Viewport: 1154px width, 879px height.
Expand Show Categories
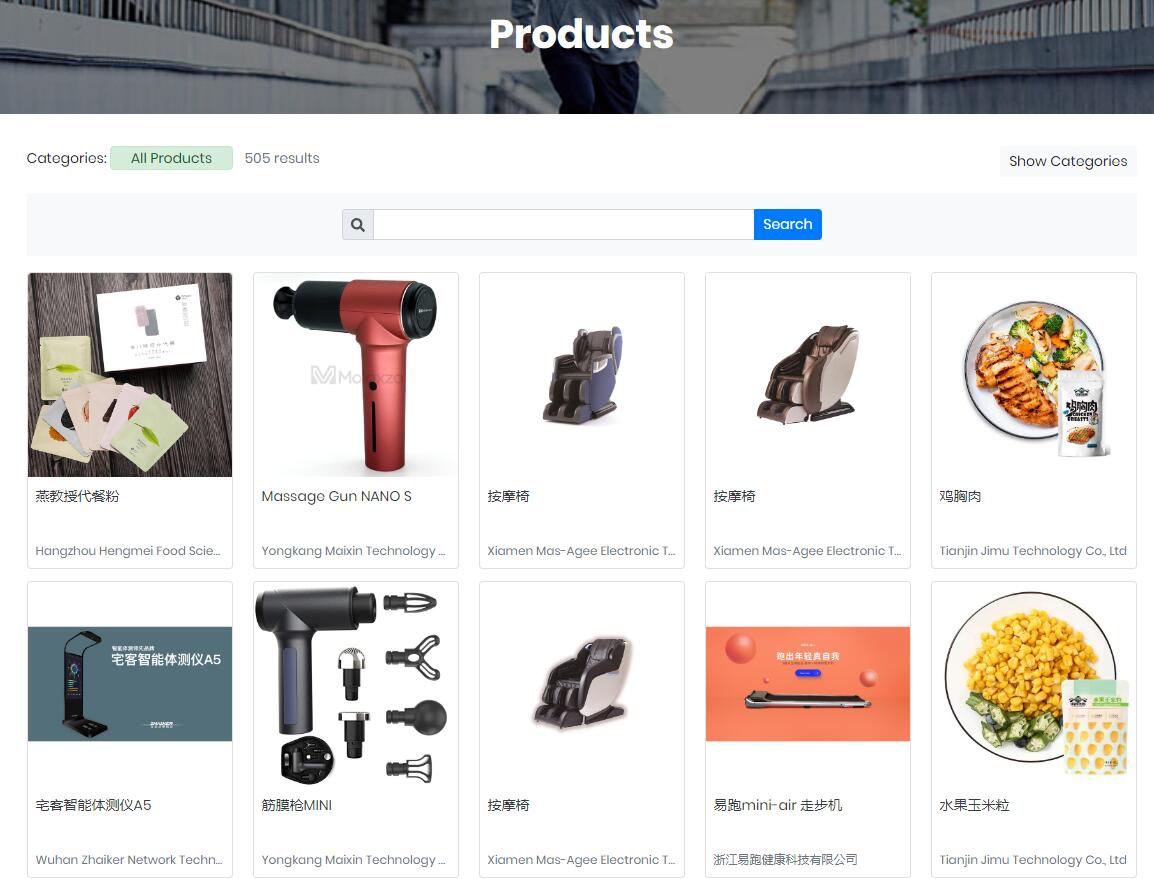pyautogui.click(x=1068, y=161)
